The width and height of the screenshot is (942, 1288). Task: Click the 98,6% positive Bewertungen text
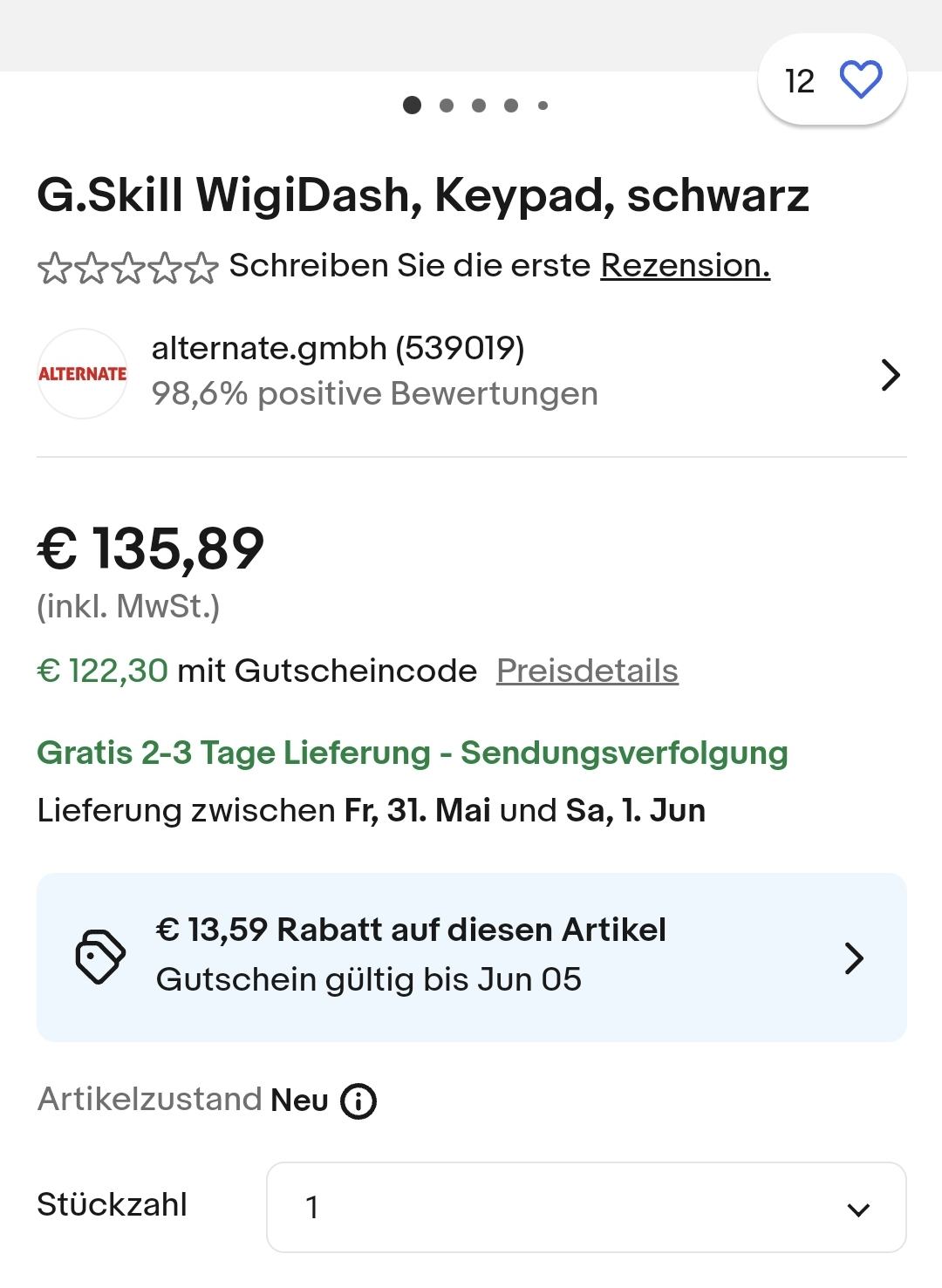click(374, 393)
